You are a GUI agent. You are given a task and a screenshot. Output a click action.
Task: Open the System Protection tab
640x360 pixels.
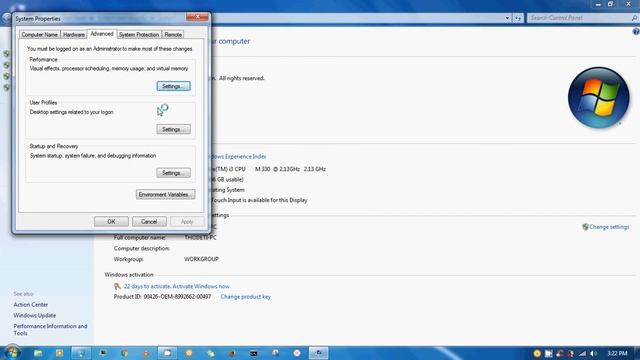coord(139,35)
